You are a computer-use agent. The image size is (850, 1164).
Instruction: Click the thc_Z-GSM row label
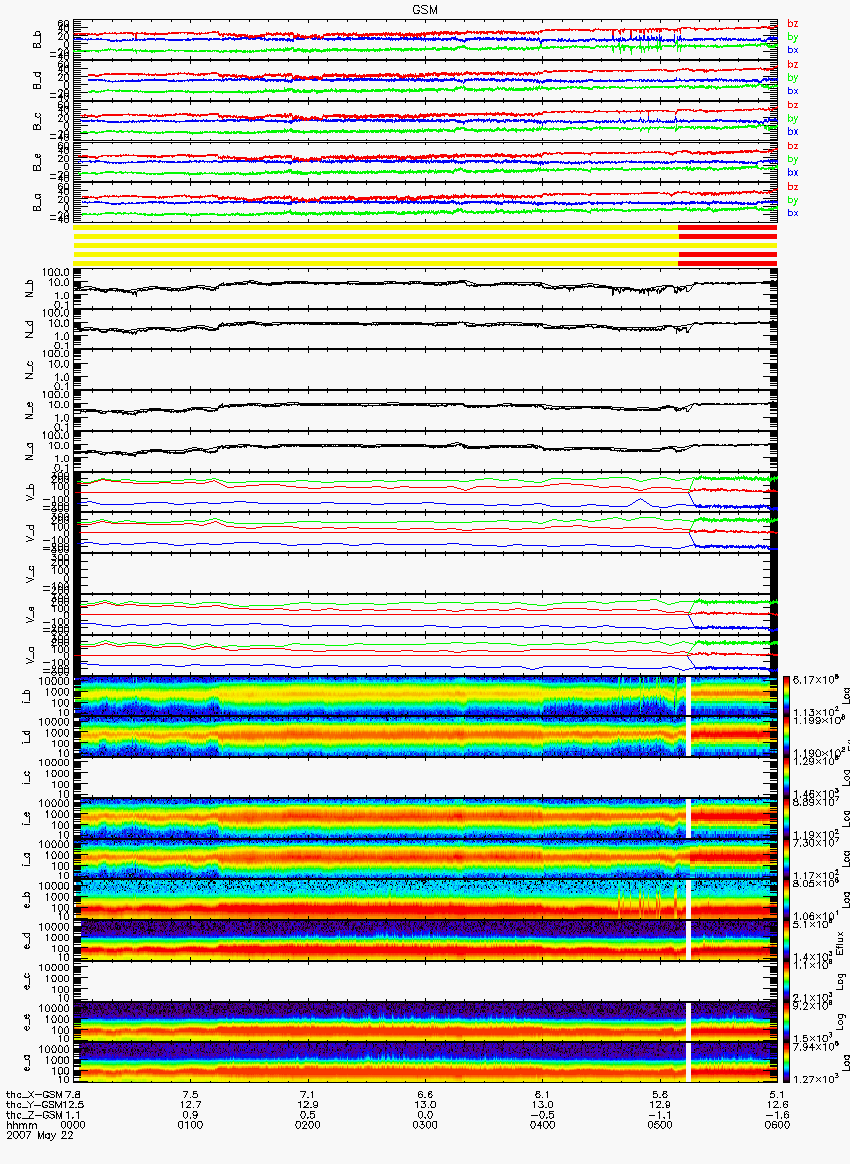point(35,1114)
